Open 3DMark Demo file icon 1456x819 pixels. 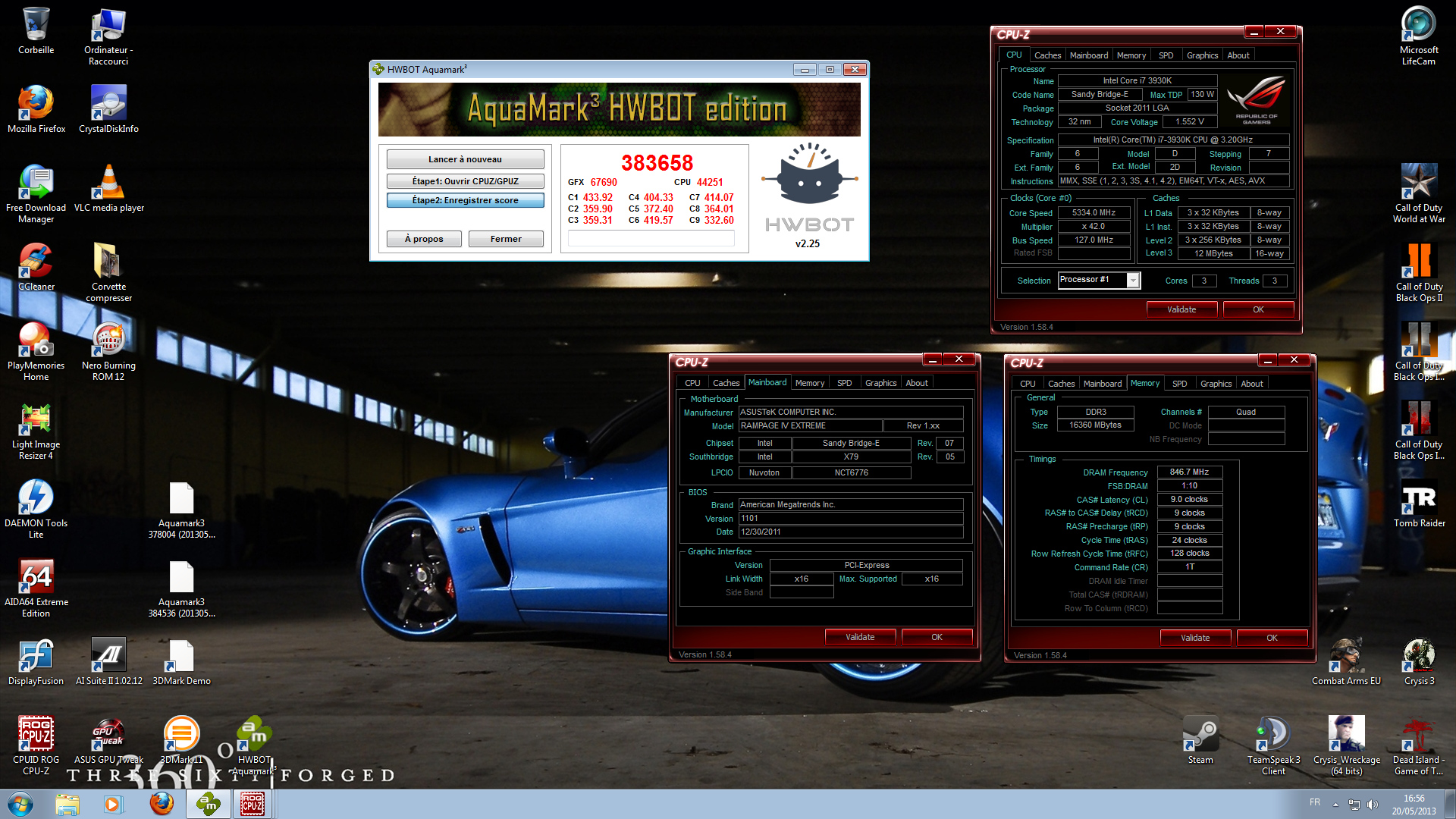(181, 661)
